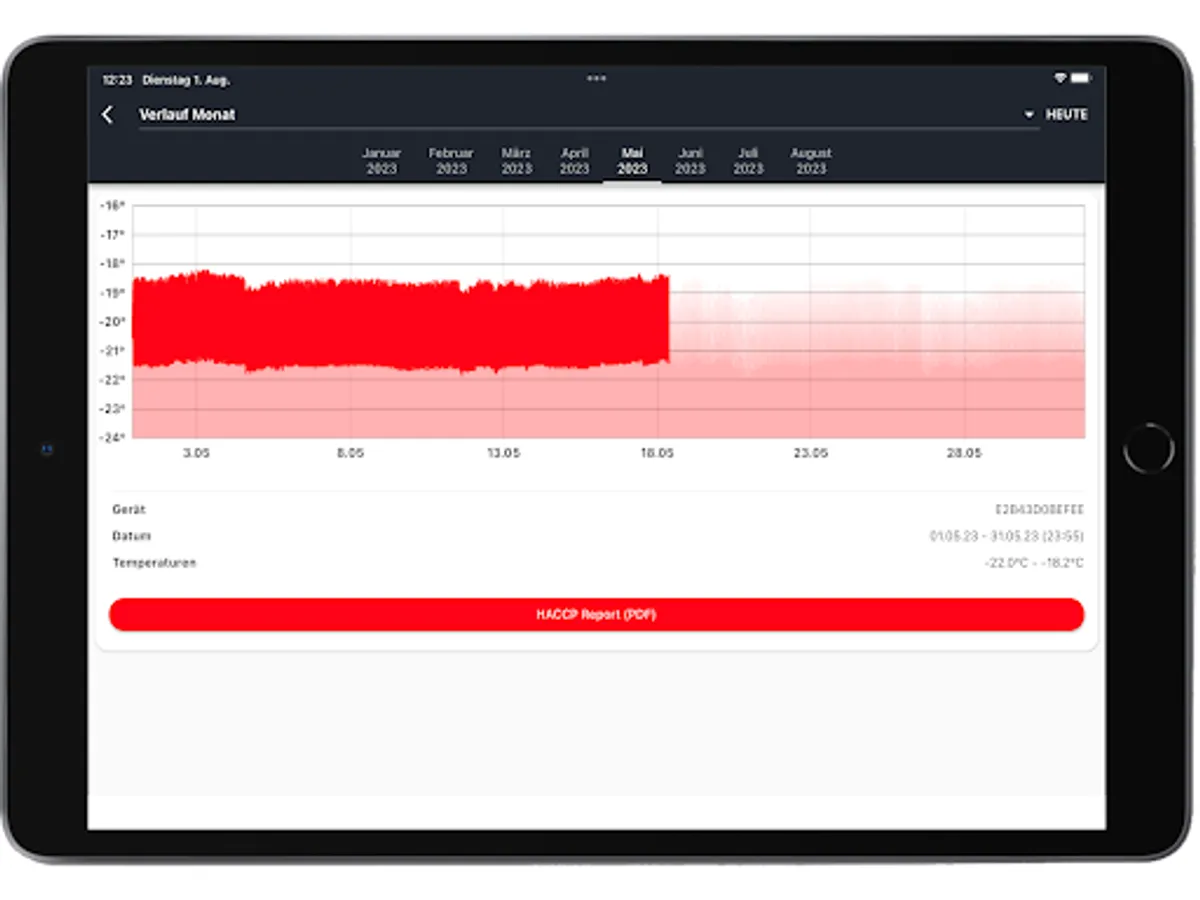Select the Mai 2023 tab
The image size is (1200, 900).
point(632,161)
